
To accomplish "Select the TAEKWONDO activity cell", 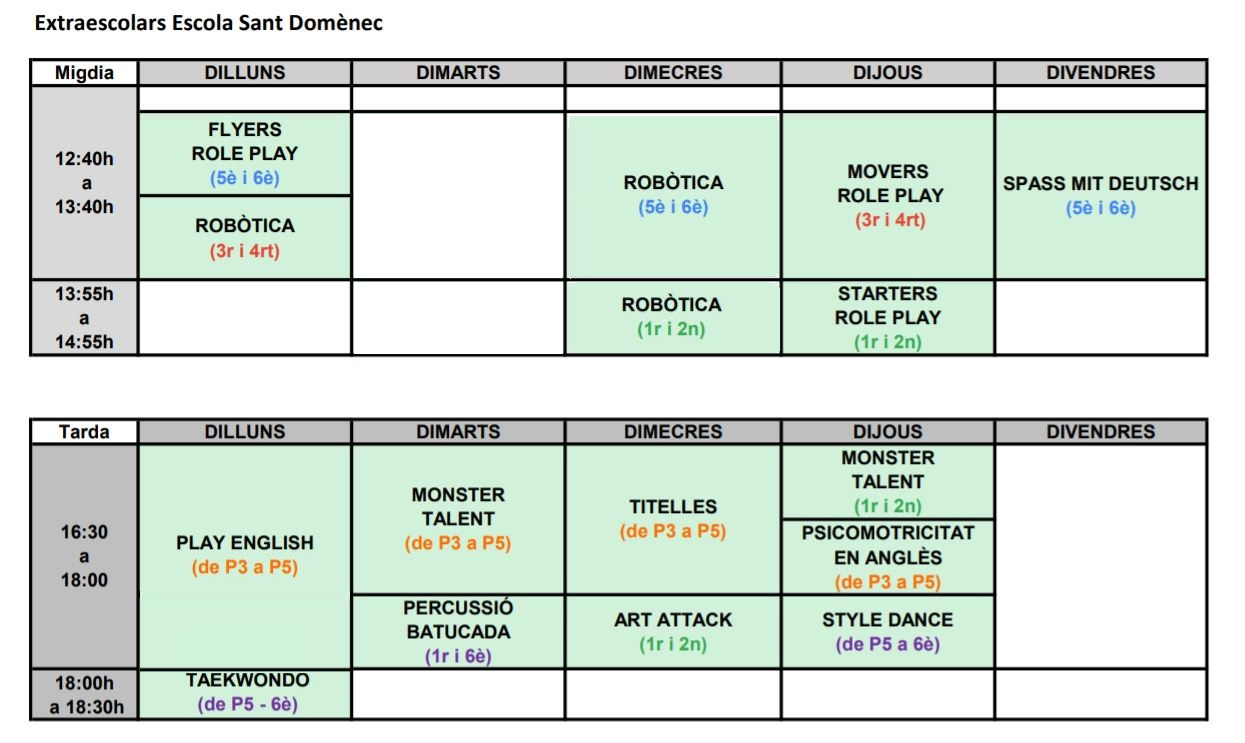I will coord(247,692).
